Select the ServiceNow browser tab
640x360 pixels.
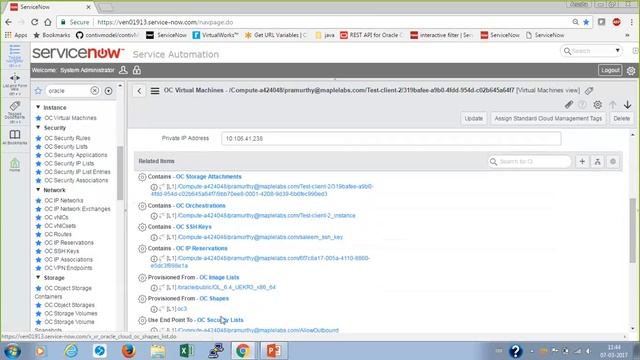click(x=49, y=7)
